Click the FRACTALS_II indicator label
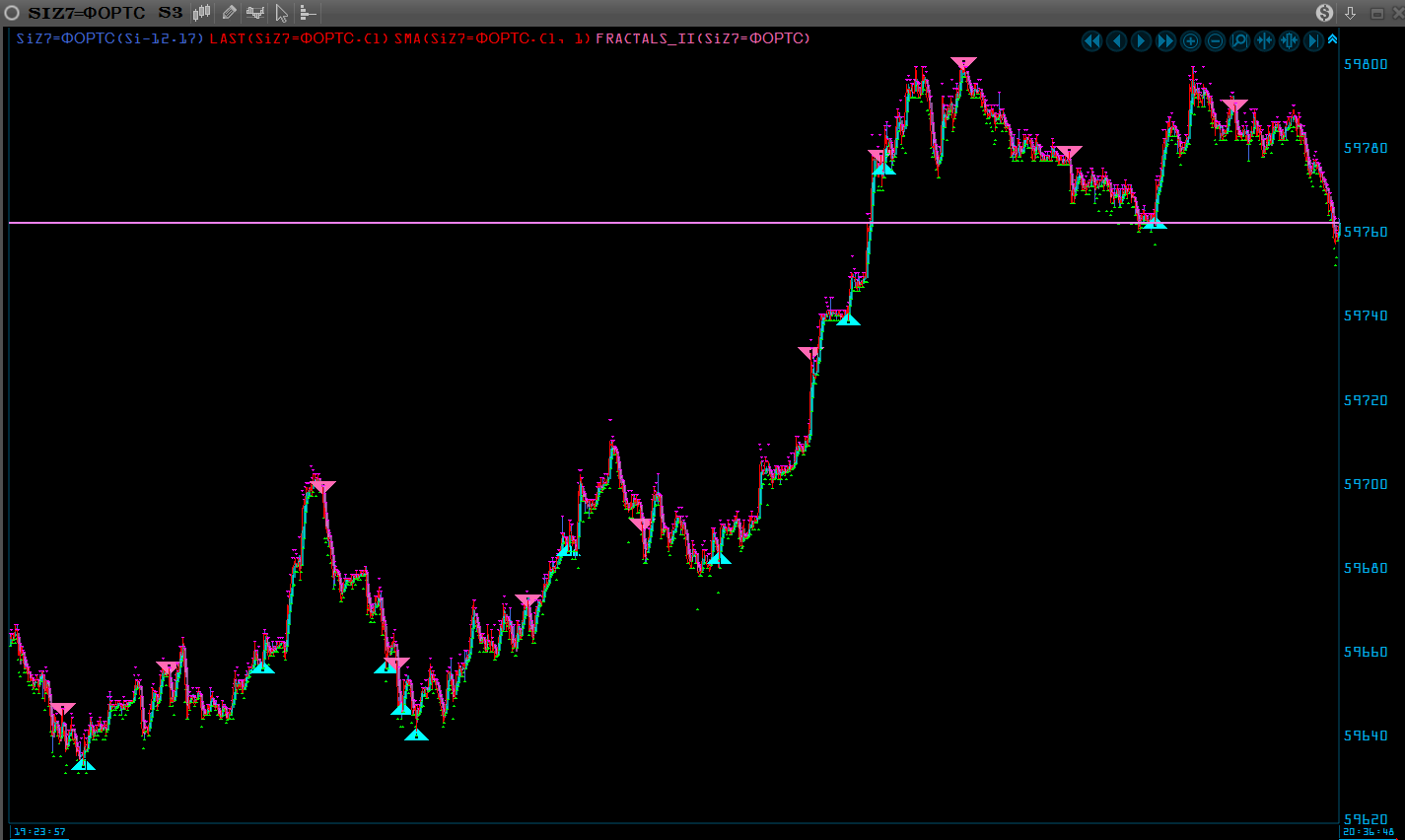 (702, 38)
